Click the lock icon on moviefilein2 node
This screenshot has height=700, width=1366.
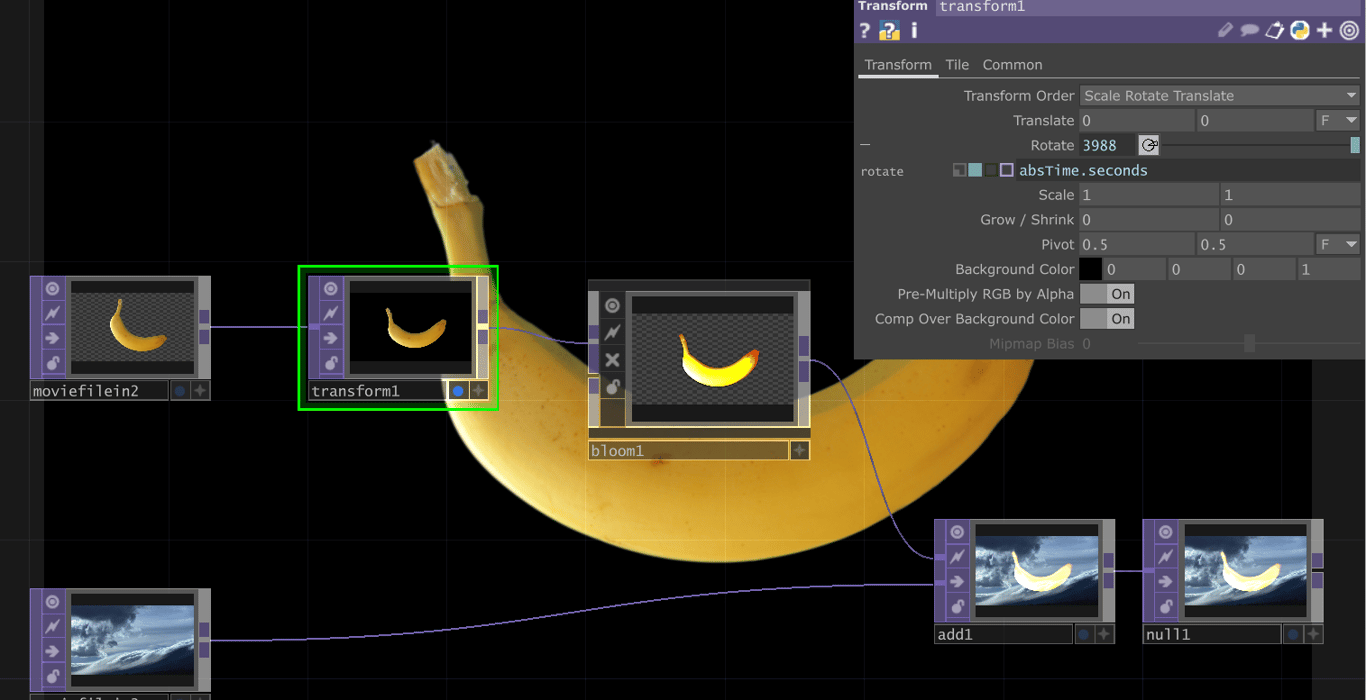coord(52,363)
